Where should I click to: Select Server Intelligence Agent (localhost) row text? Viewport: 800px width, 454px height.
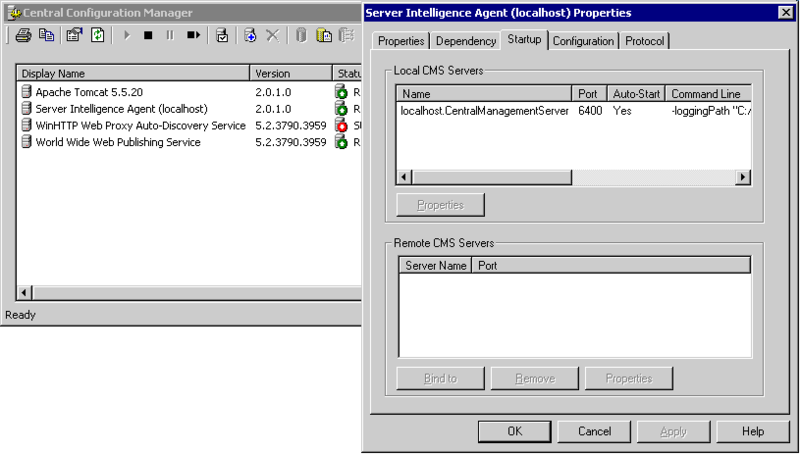tap(121, 109)
